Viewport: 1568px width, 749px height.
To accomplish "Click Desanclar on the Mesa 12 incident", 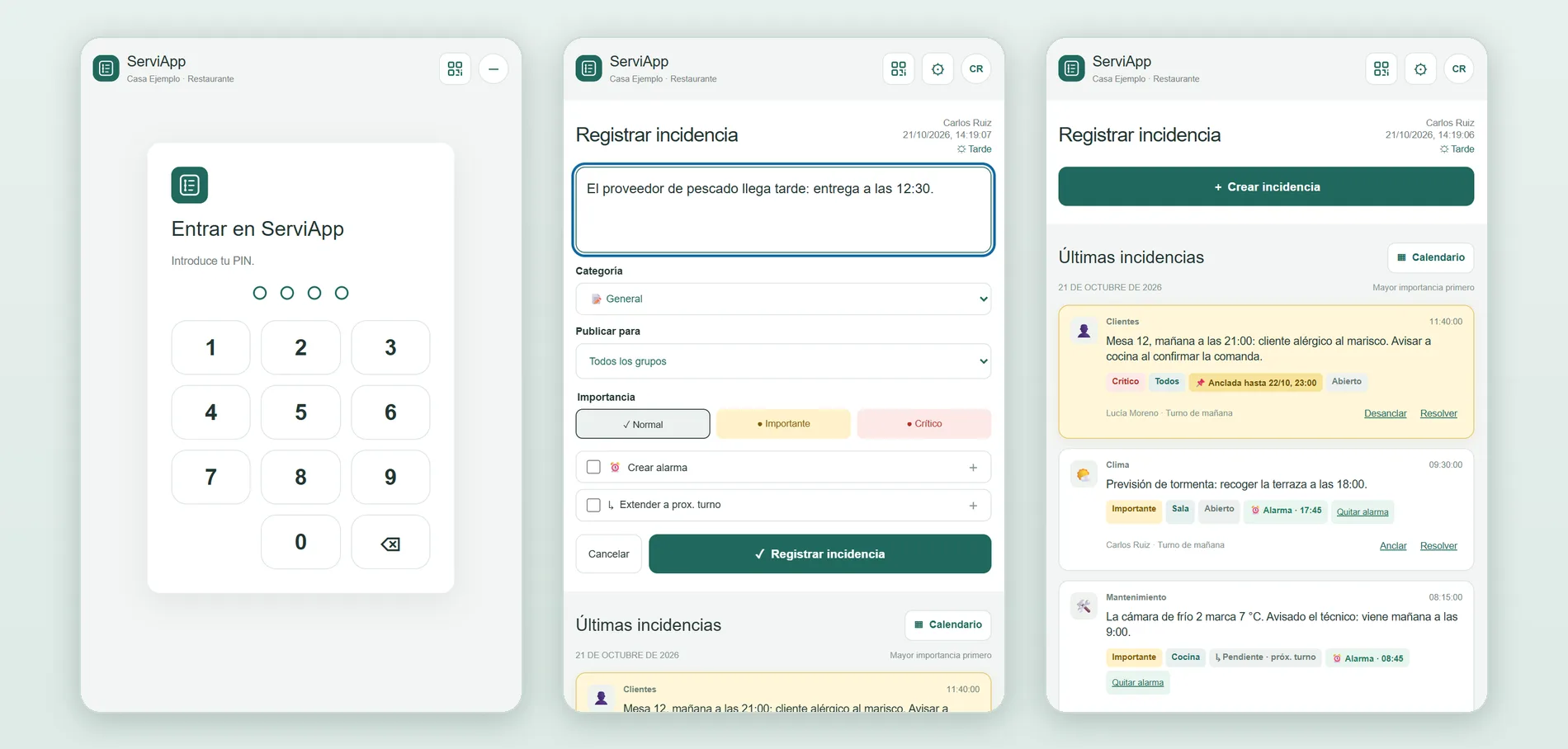I will [x=1385, y=413].
